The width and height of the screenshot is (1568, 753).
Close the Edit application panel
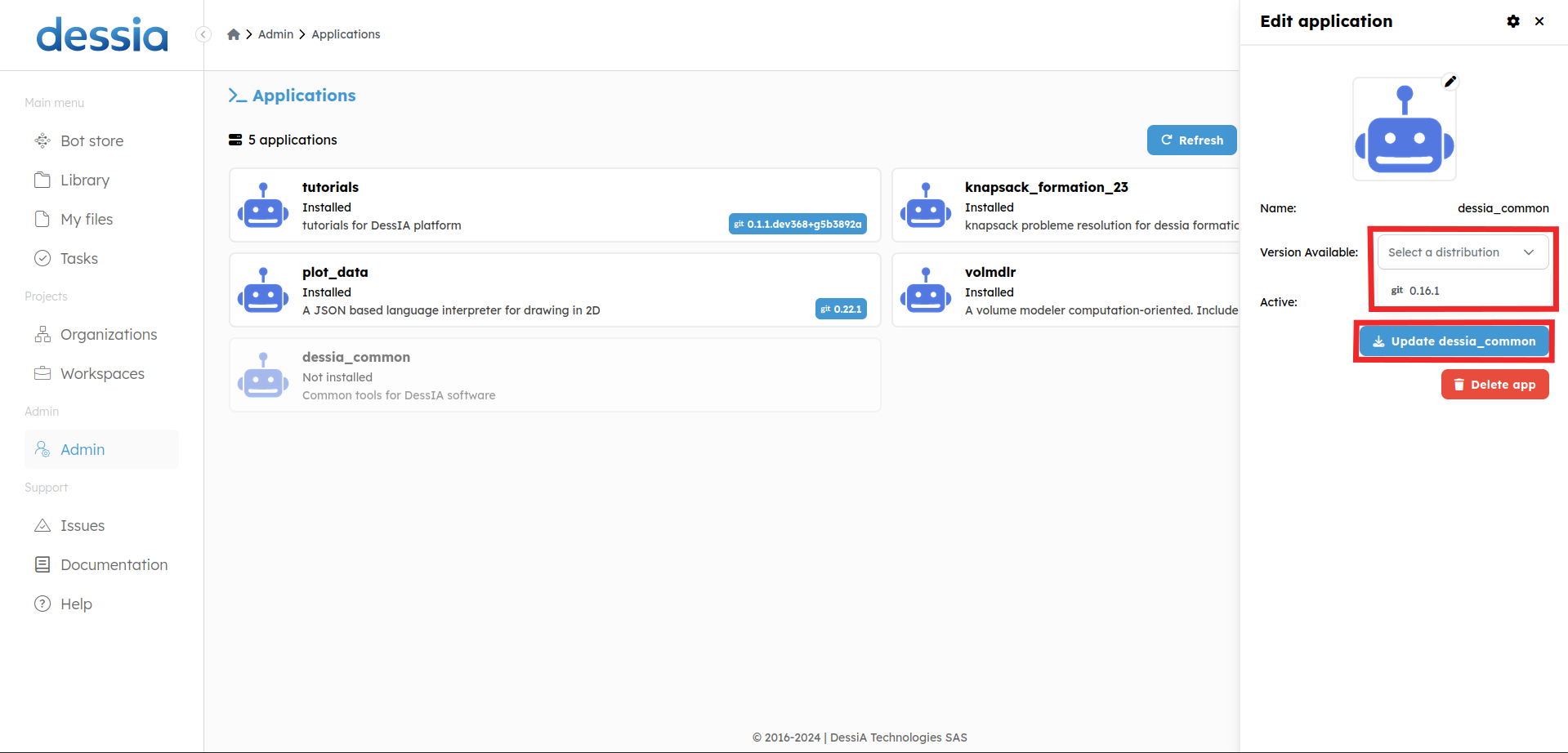coord(1539,21)
